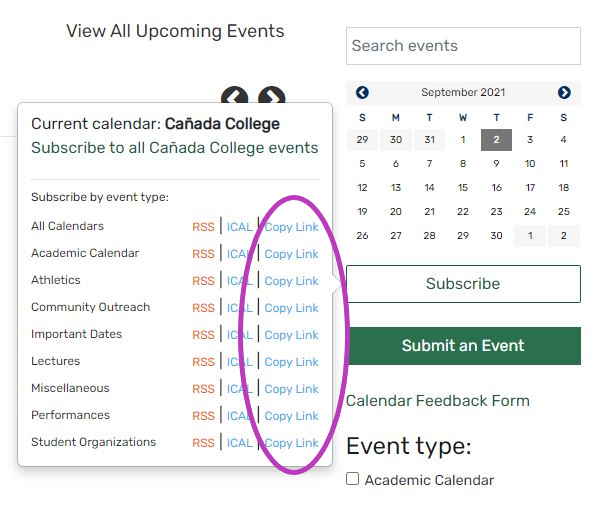609x506 pixels.
Task: Subscribe to all Cañada College events
Action: click(175, 148)
